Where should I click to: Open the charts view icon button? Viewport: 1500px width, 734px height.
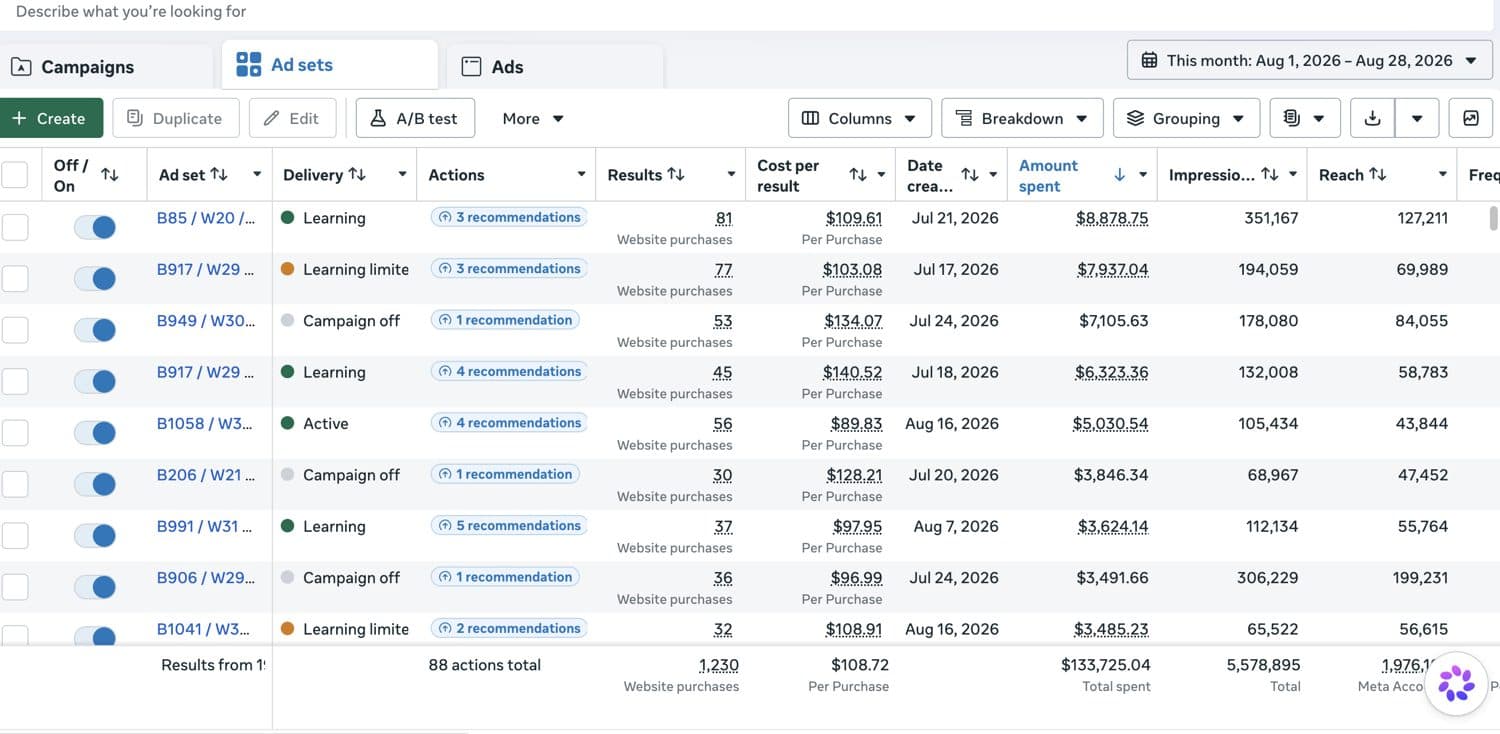[1470, 118]
